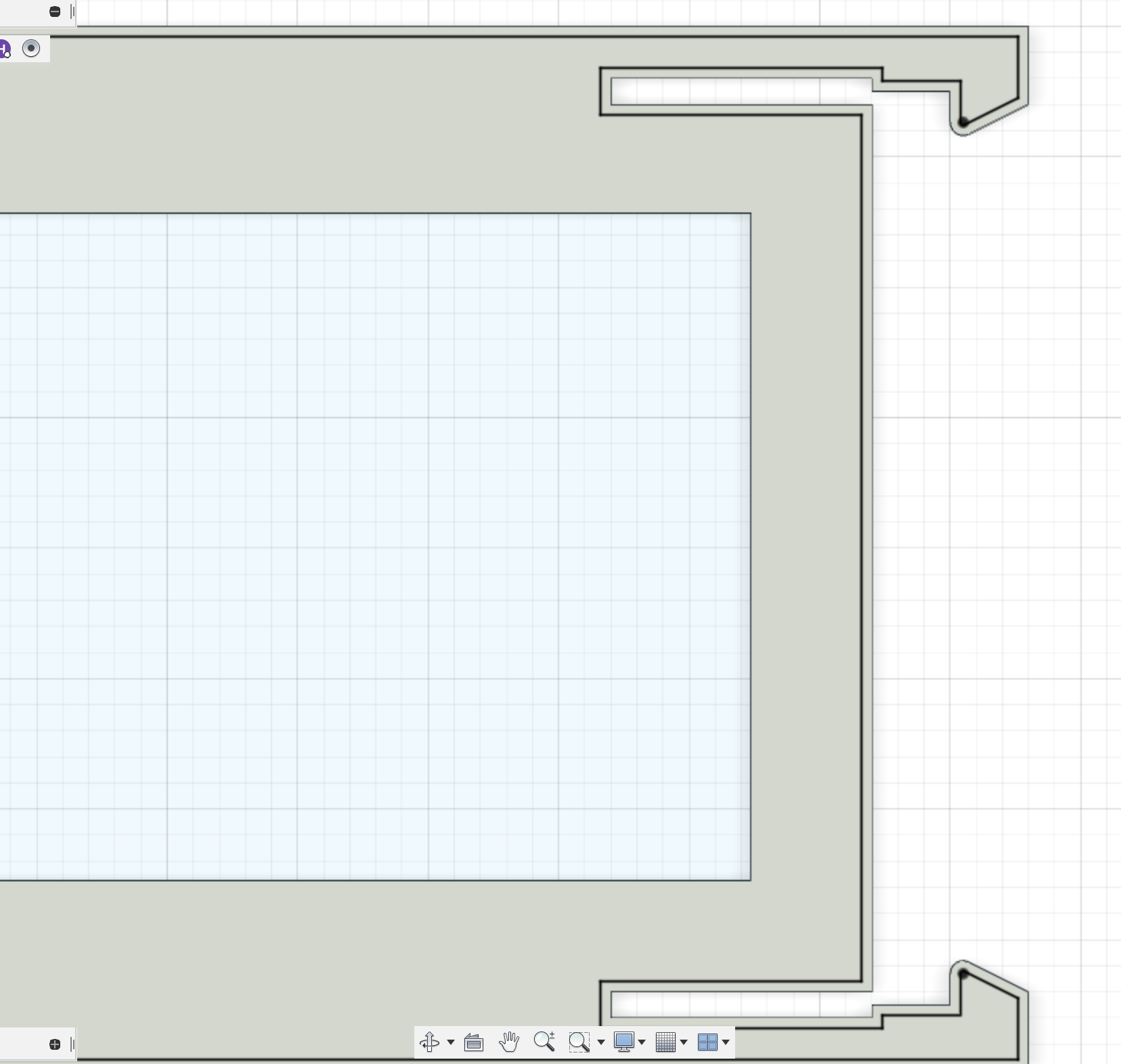
Task: Click the sketch point at the upper-right notch
Action: 964,120
